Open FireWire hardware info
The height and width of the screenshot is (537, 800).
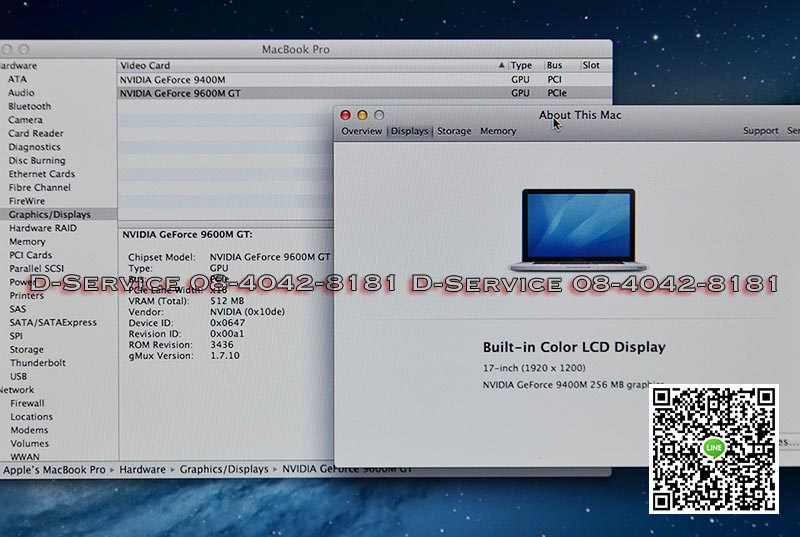pos(27,201)
